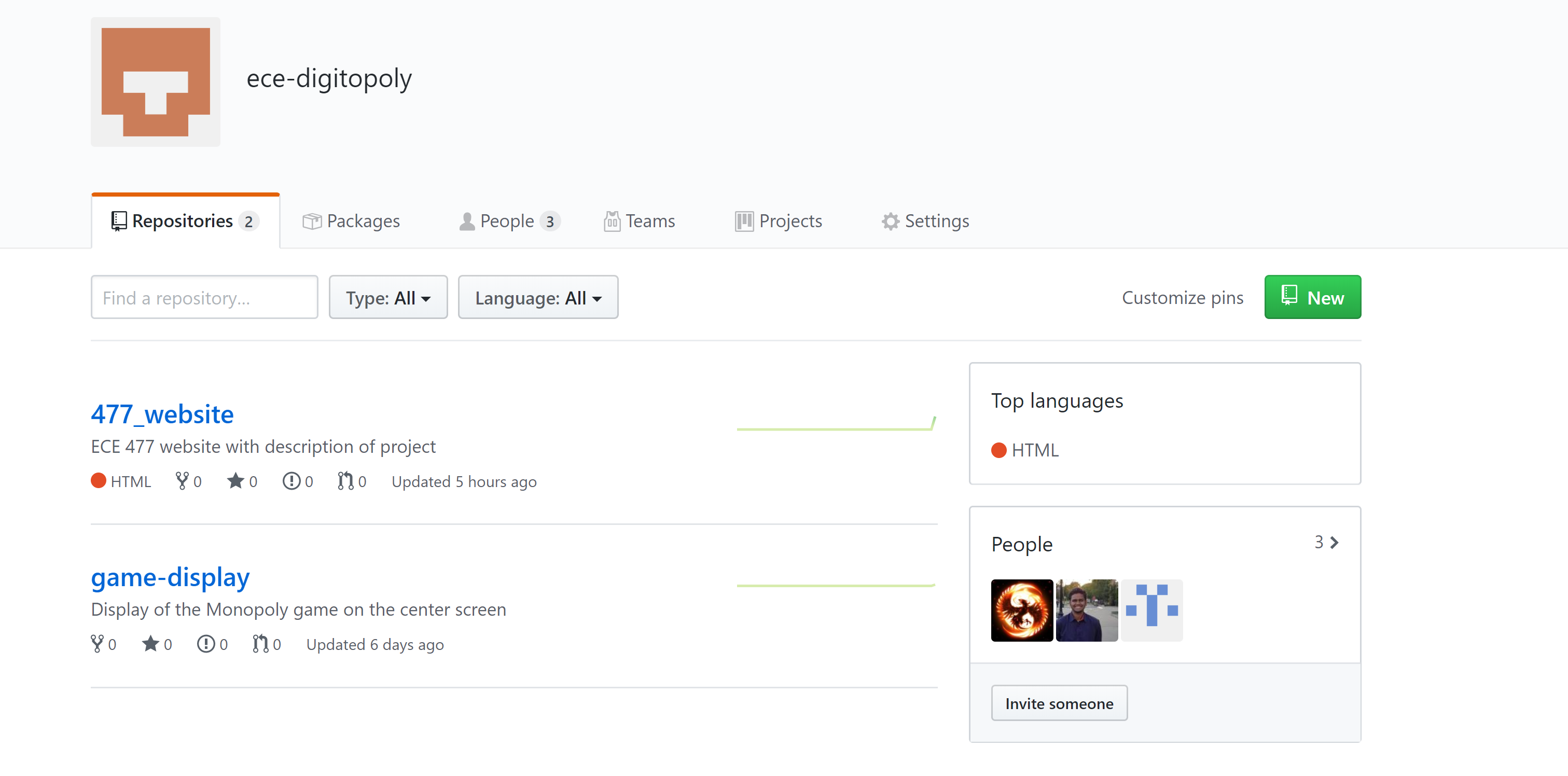The image size is (1568, 776).
Task: Click the issues icon under 477_website
Action: click(291, 481)
